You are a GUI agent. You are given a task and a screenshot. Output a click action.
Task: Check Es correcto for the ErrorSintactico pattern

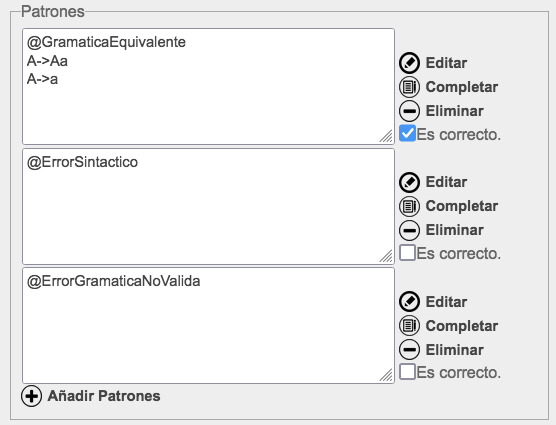(x=407, y=253)
